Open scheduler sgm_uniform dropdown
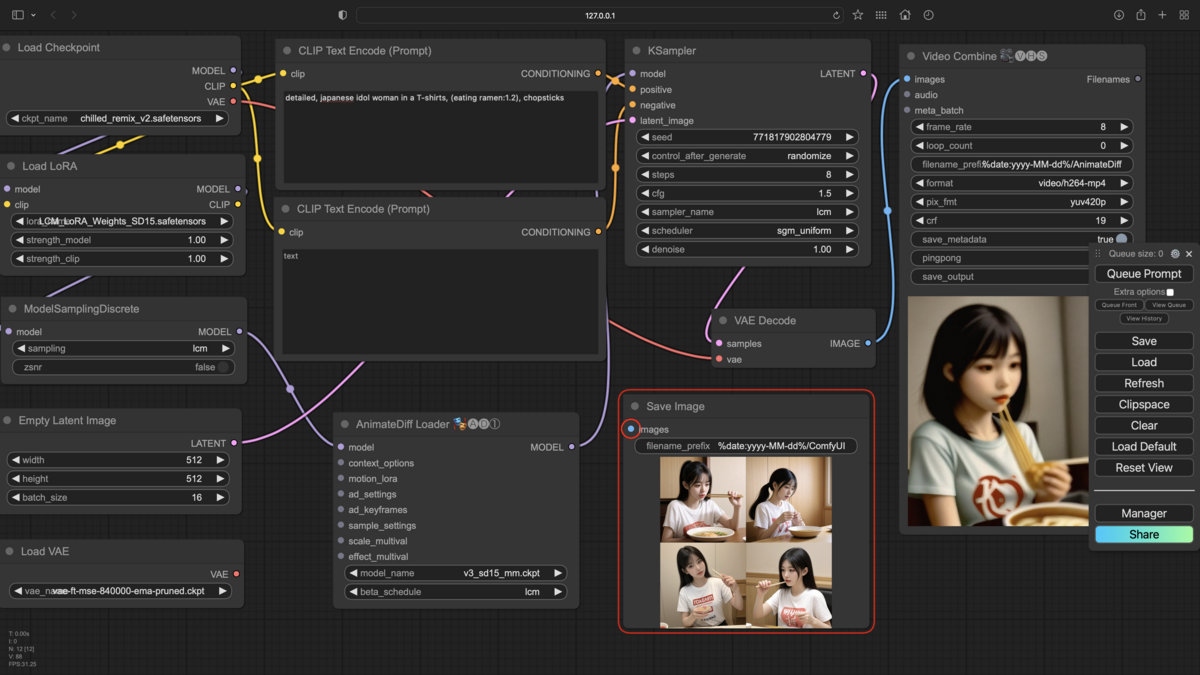The width and height of the screenshot is (1200, 675). 747,230
